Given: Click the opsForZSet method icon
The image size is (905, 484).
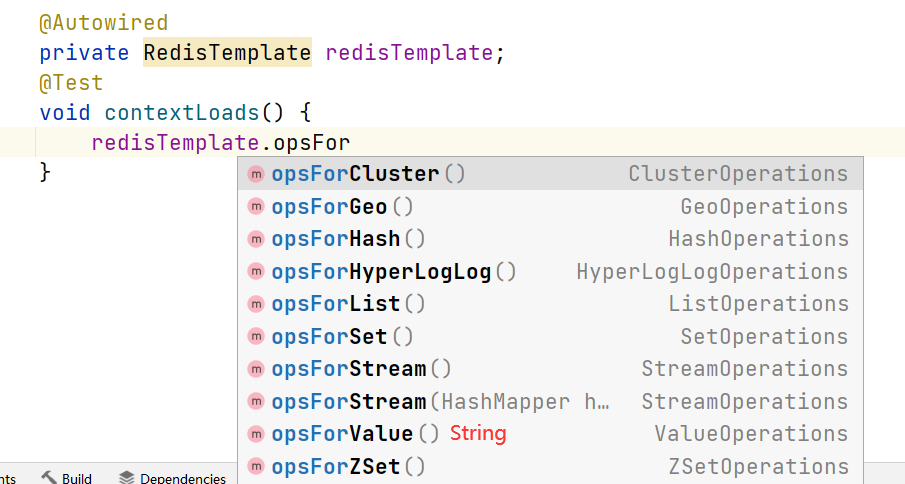Looking at the screenshot, I should [x=256, y=467].
